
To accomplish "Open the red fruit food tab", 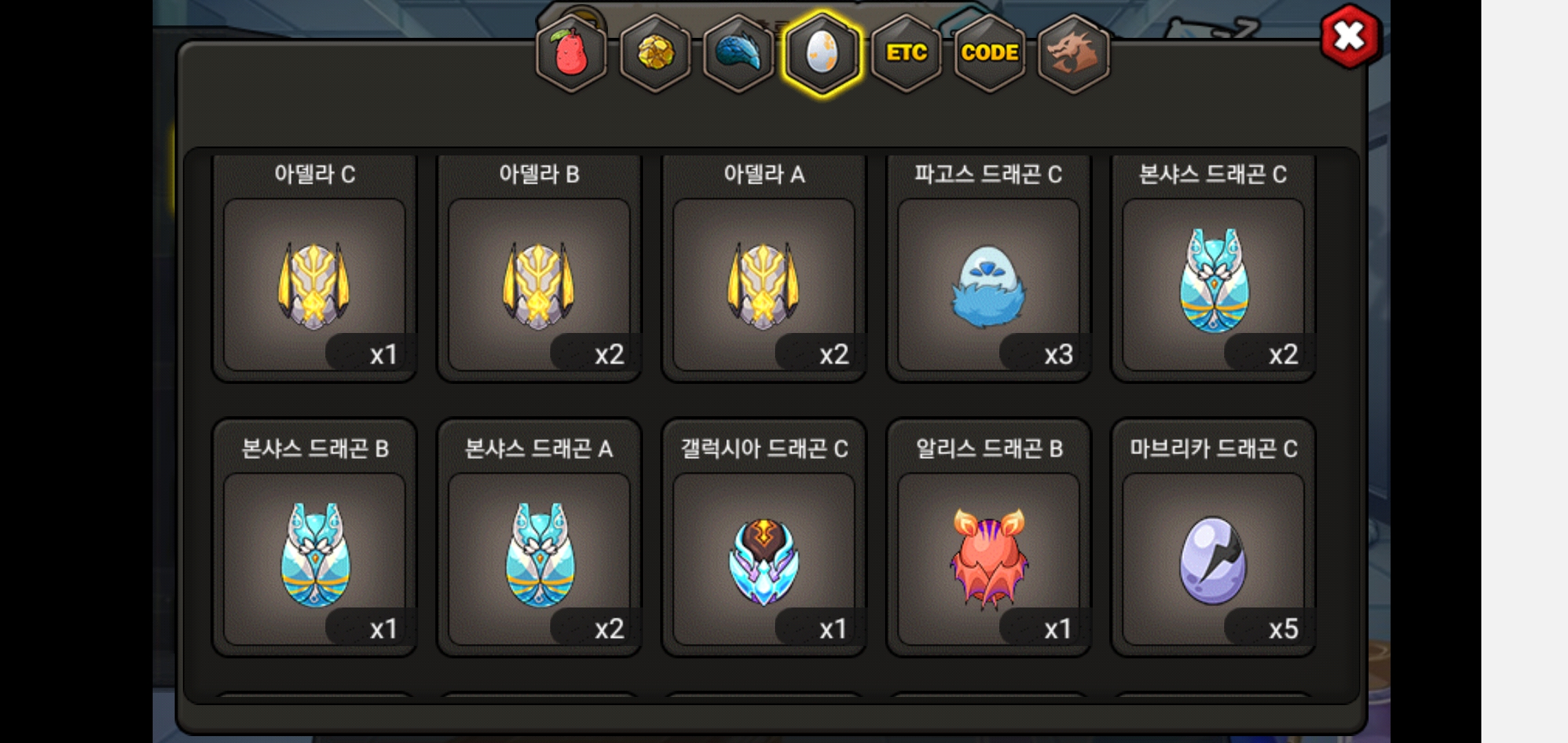I will [x=571, y=53].
